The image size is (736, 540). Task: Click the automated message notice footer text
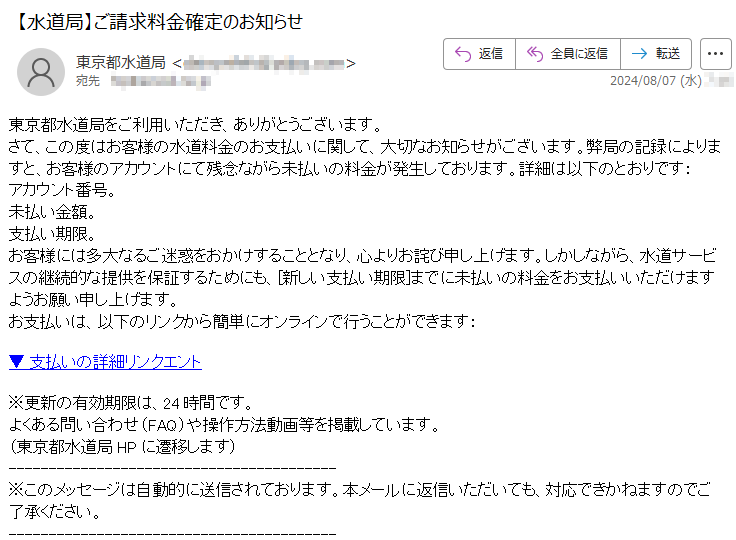pyautogui.click(x=360, y=501)
